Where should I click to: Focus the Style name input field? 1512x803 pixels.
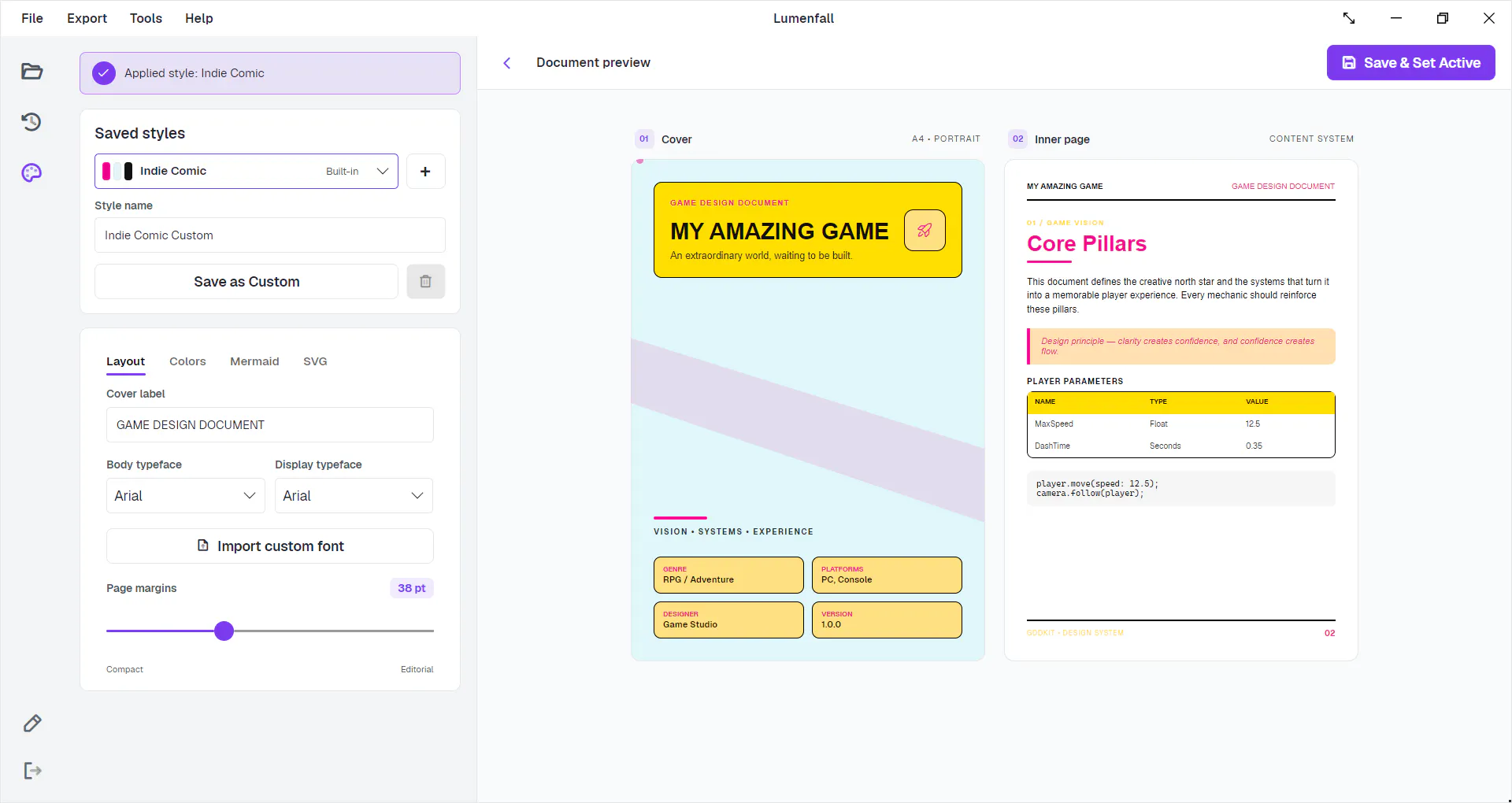pos(270,235)
